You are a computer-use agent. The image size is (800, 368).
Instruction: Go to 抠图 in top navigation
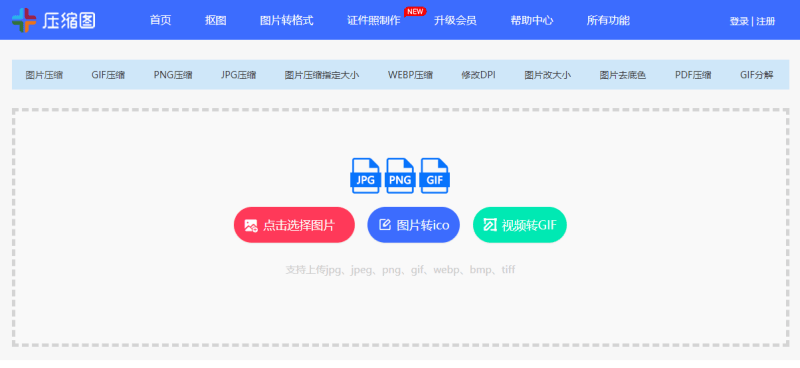click(216, 20)
